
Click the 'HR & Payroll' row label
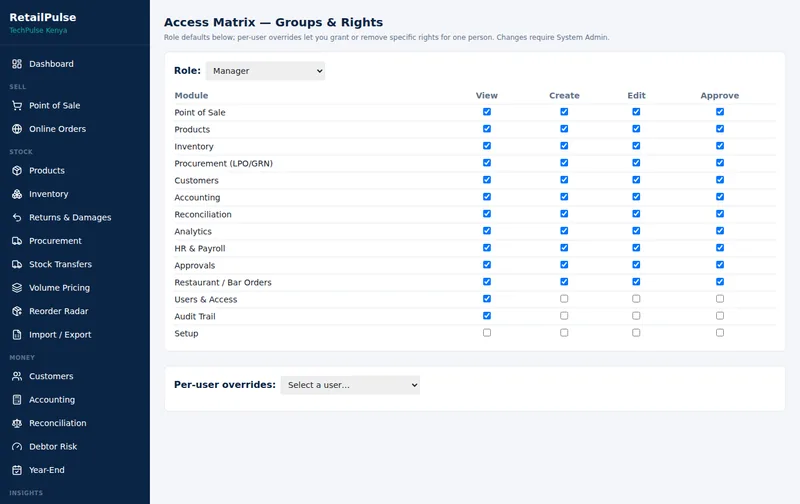tap(200, 248)
